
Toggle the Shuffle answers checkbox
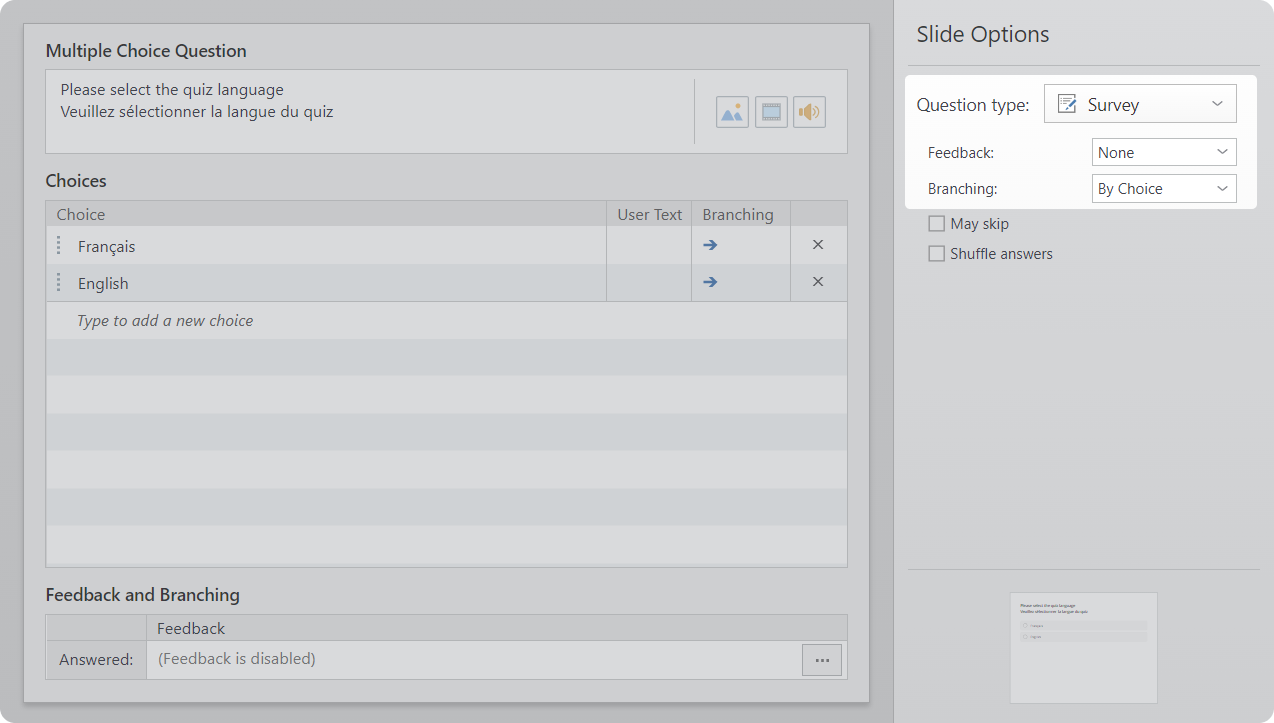point(937,254)
